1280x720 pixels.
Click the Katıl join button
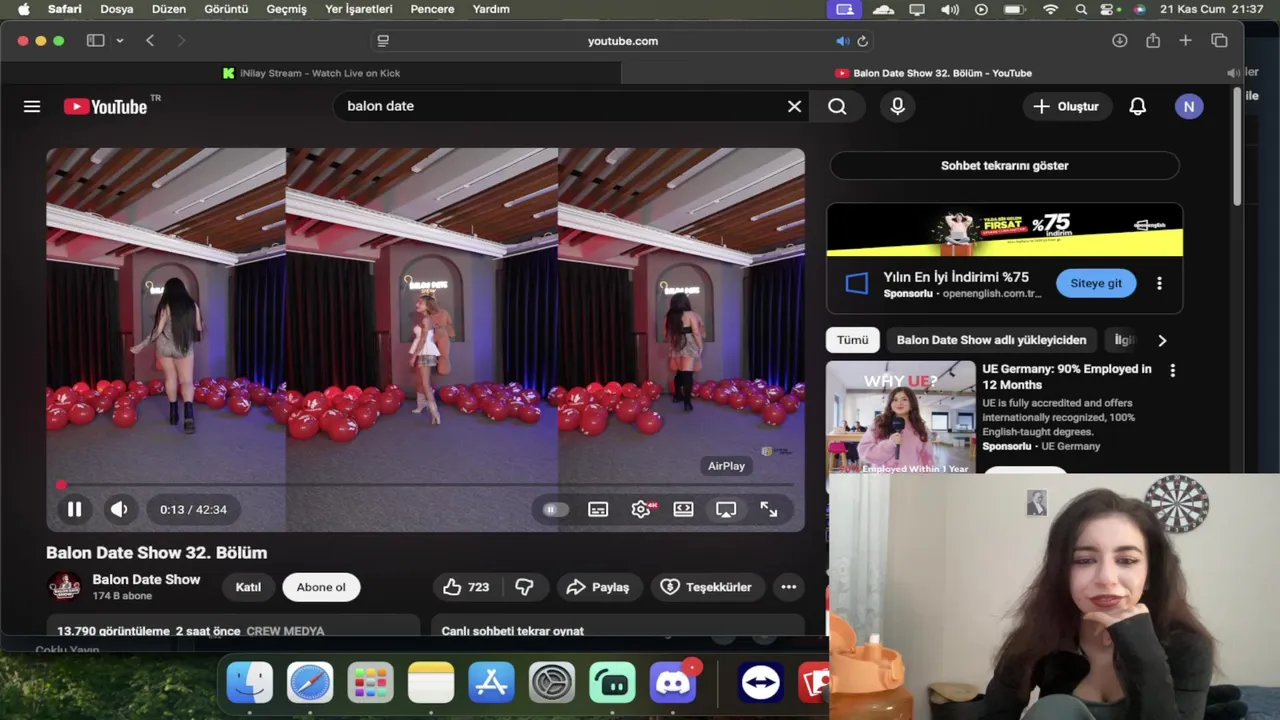pyautogui.click(x=248, y=587)
